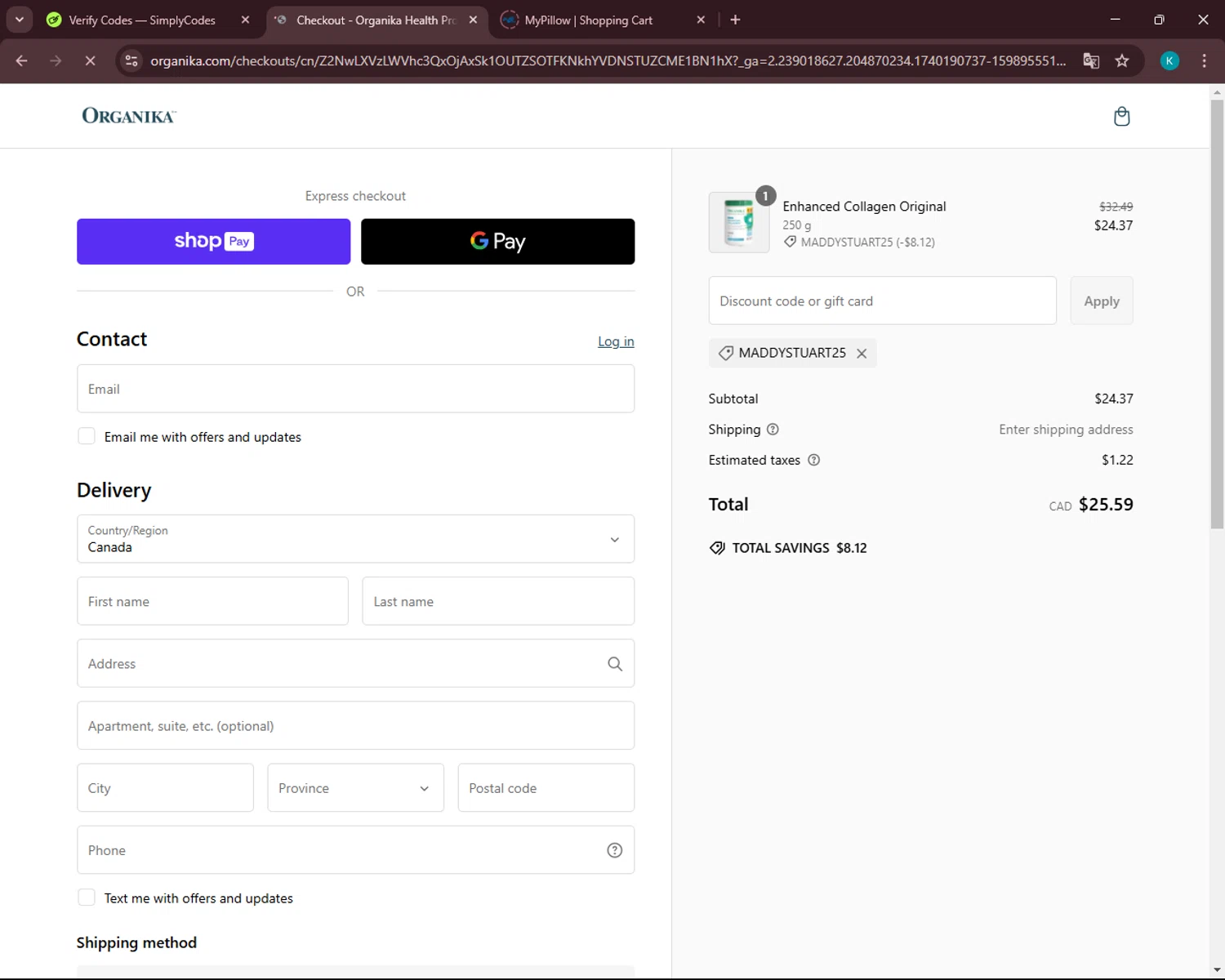This screenshot has width=1225, height=980.
Task: Close the Verify Codes tab
Action: pyautogui.click(x=245, y=20)
